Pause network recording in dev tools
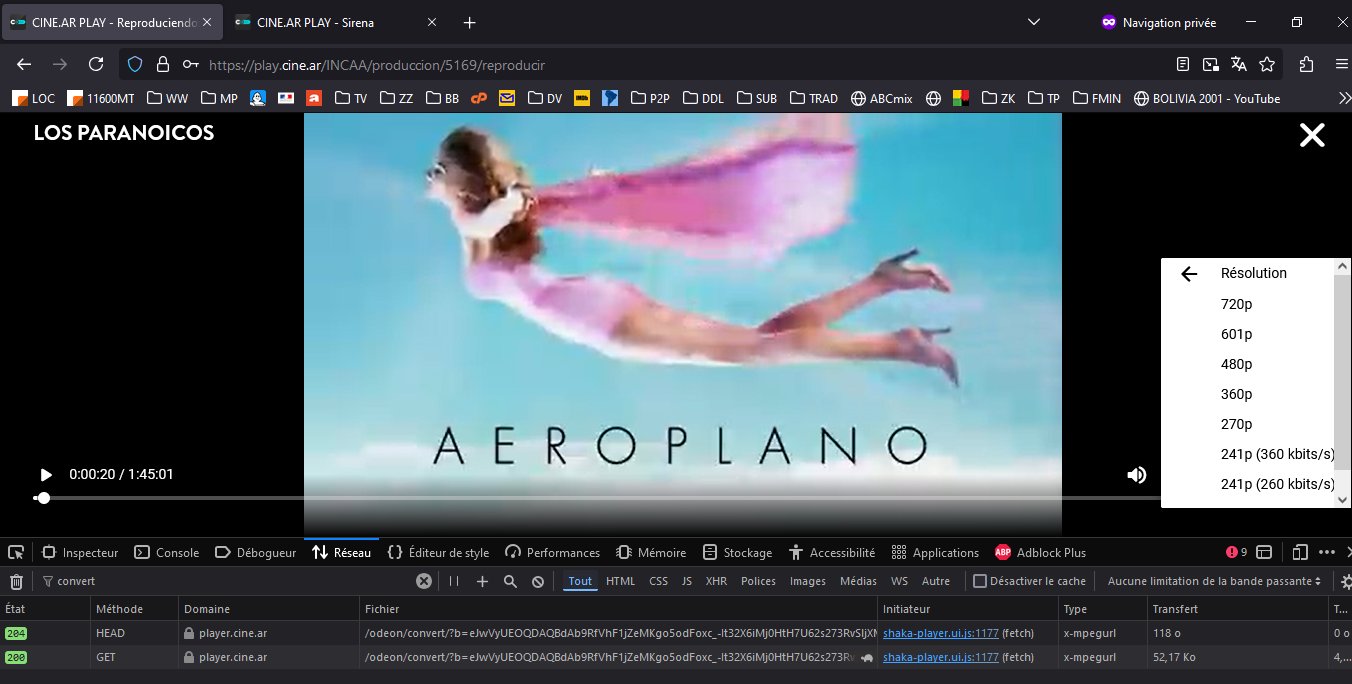 coord(454,581)
